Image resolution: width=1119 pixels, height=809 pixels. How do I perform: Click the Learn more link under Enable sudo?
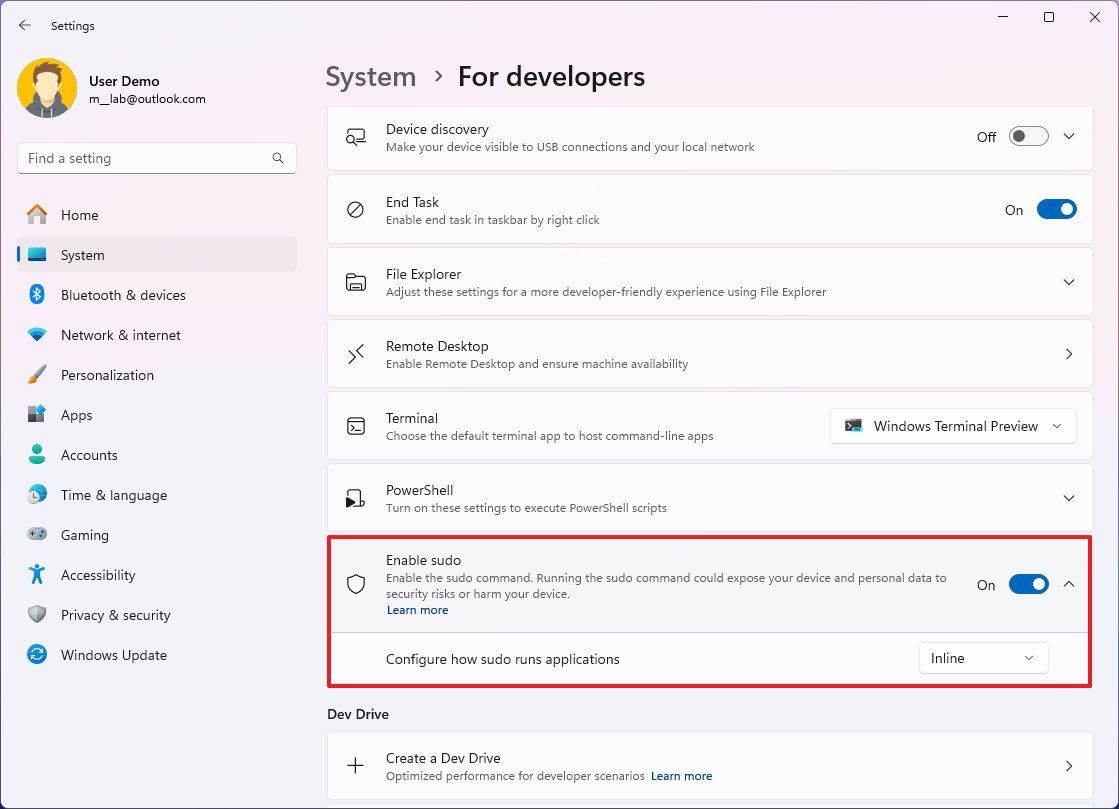tap(417, 609)
